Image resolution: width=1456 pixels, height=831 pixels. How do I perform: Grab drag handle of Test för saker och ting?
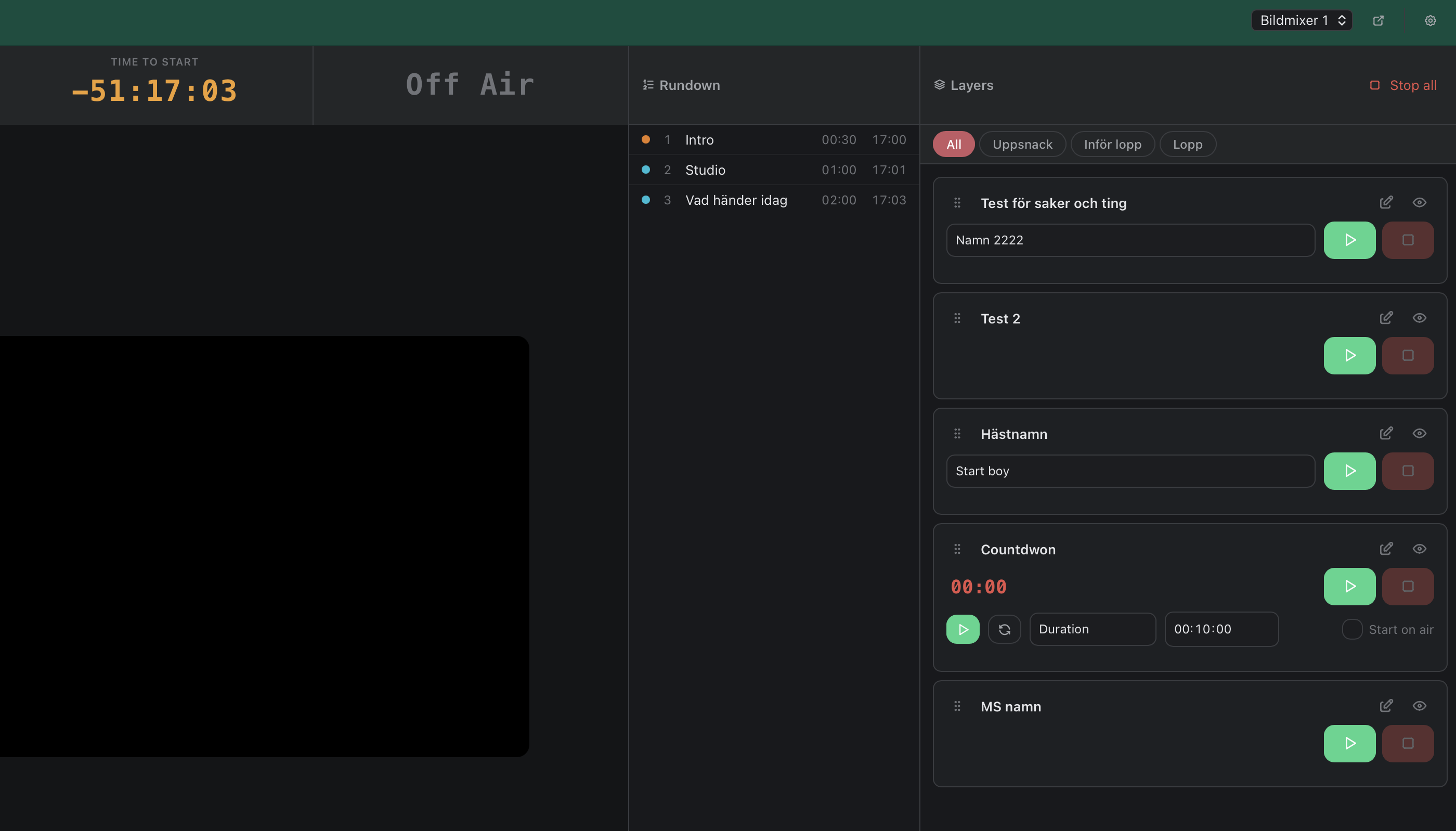coord(957,203)
